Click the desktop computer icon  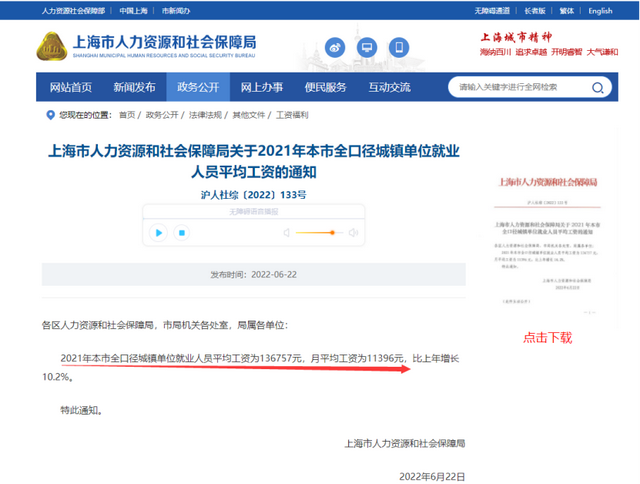tap(367, 47)
